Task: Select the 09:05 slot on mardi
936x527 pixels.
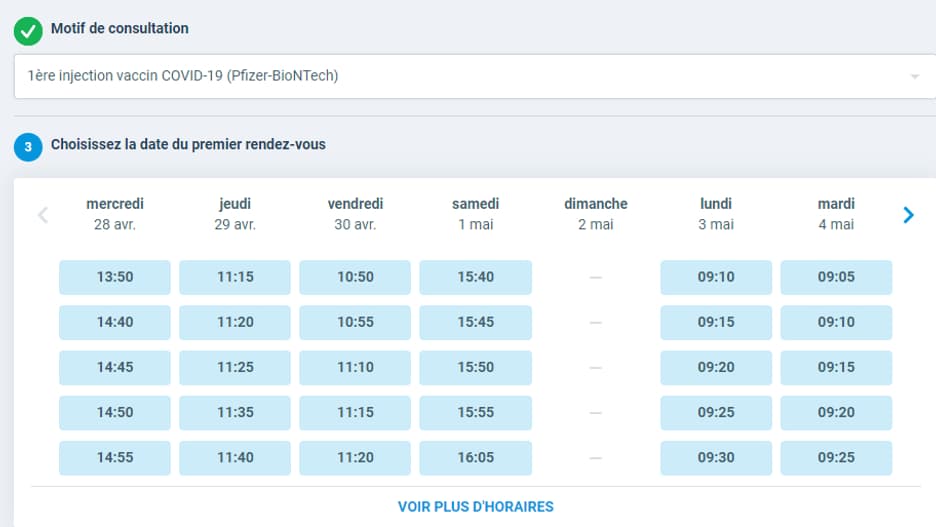Action: coord(836,277)
